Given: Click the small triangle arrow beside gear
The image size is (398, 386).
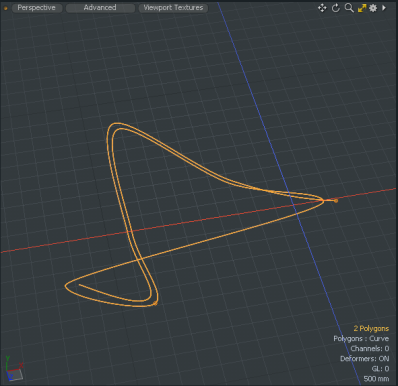Looking at the screenshot, I should click(384, 8).
